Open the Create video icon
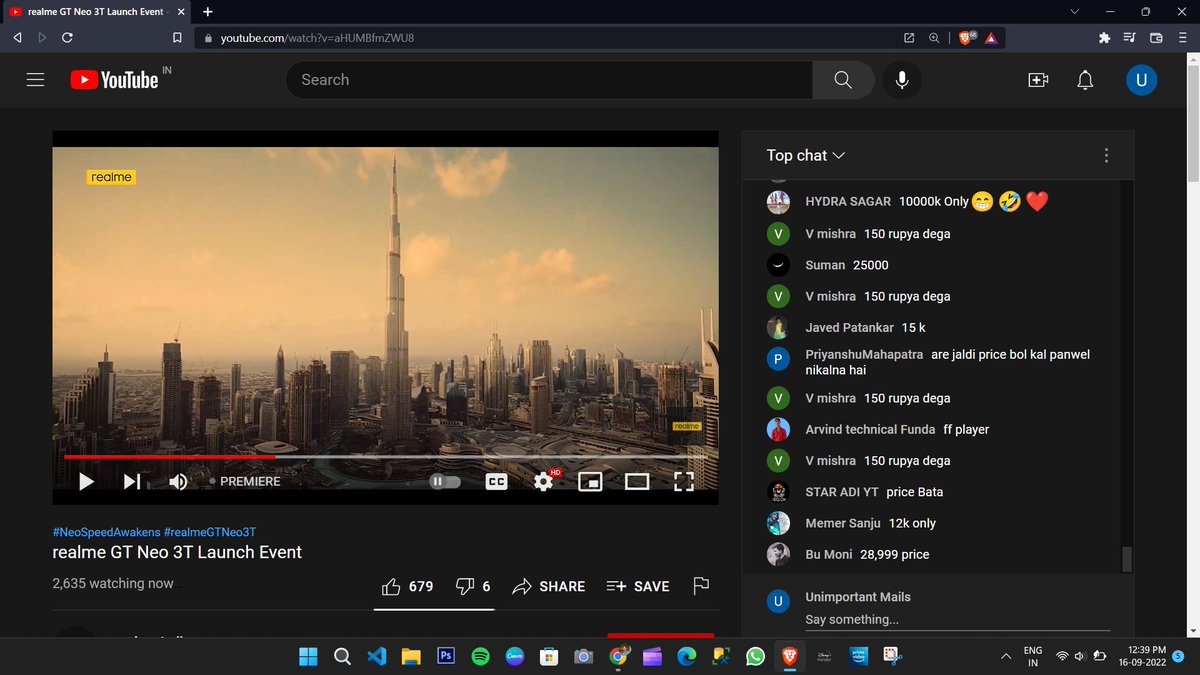The image size is (1200, 675). (1038, 80)
